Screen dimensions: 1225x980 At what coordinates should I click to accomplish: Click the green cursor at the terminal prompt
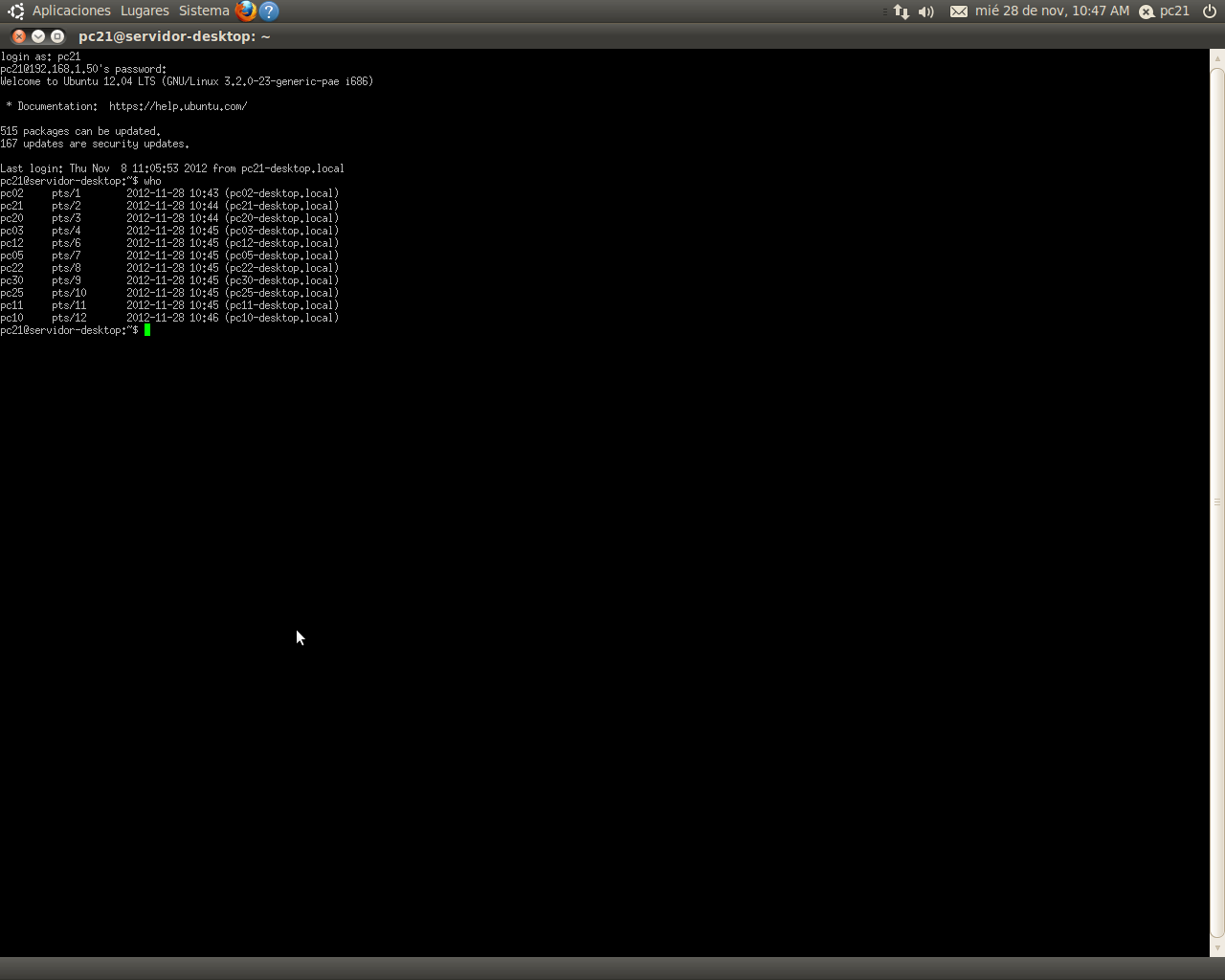coord(147,329)
